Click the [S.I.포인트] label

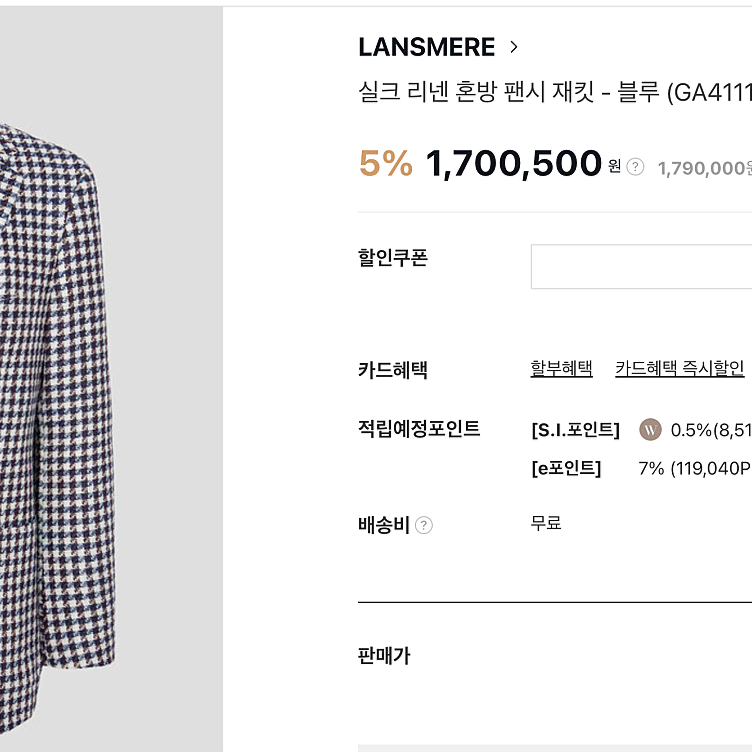point(576,430)
